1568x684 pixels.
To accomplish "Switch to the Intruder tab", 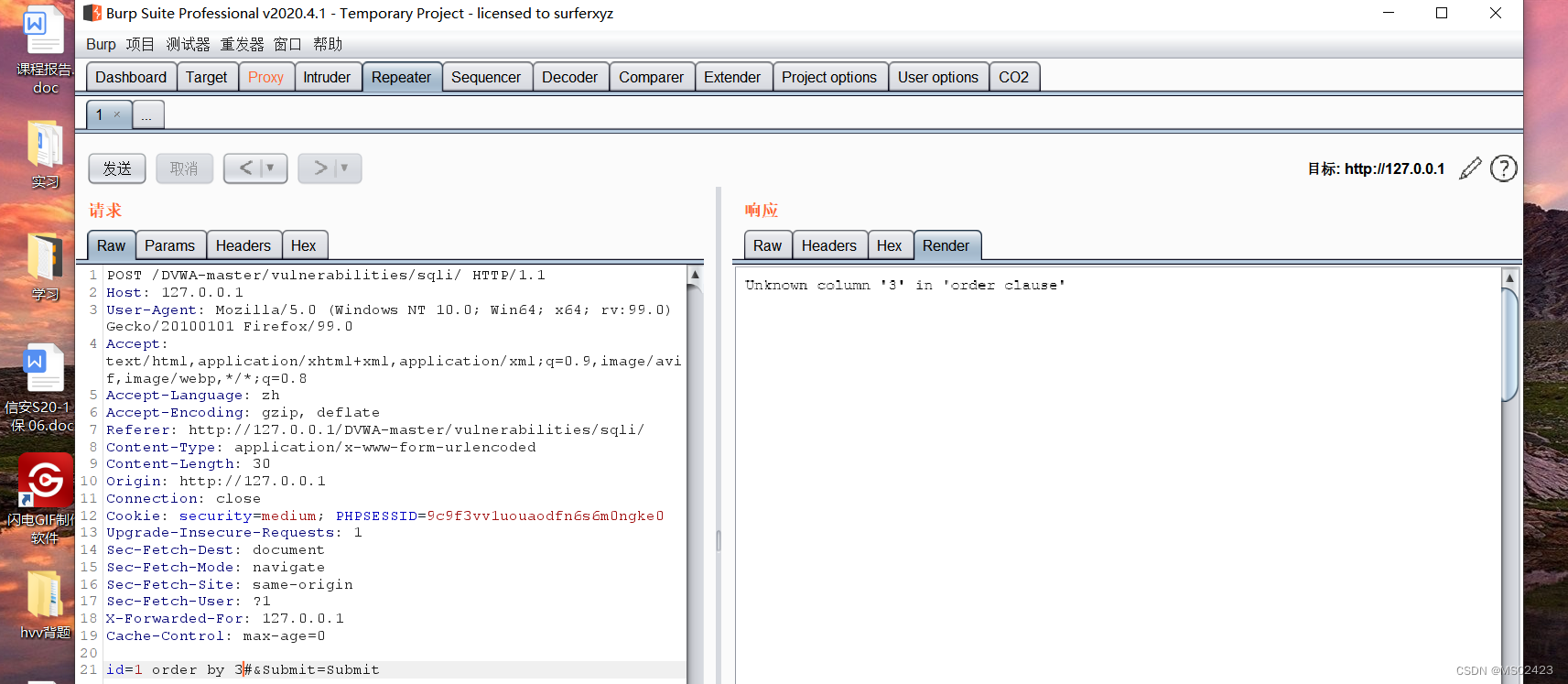I will [327, 77].
